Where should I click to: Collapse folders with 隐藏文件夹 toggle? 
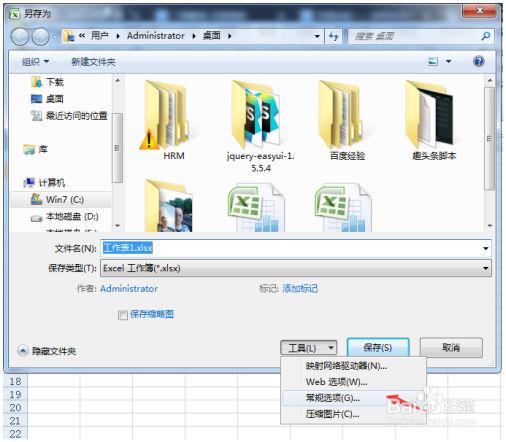tap(47, 351)
